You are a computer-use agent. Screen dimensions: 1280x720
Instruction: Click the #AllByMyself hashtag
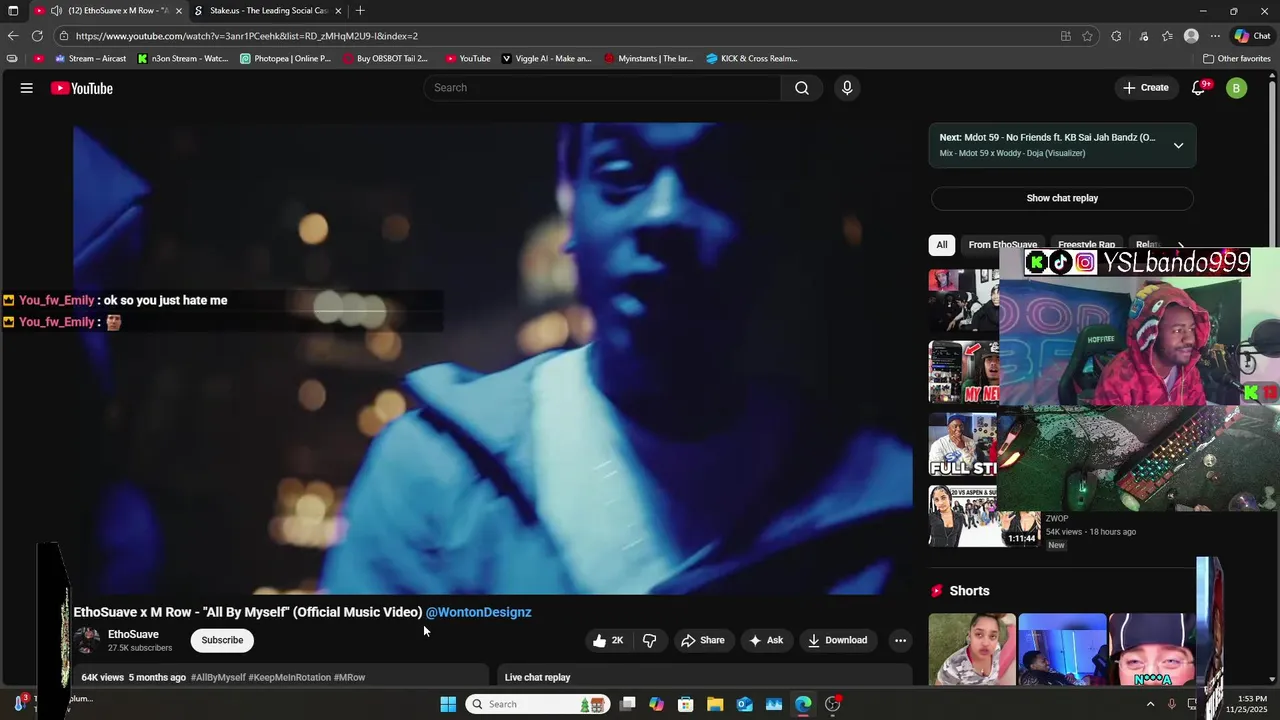[218, 677]
